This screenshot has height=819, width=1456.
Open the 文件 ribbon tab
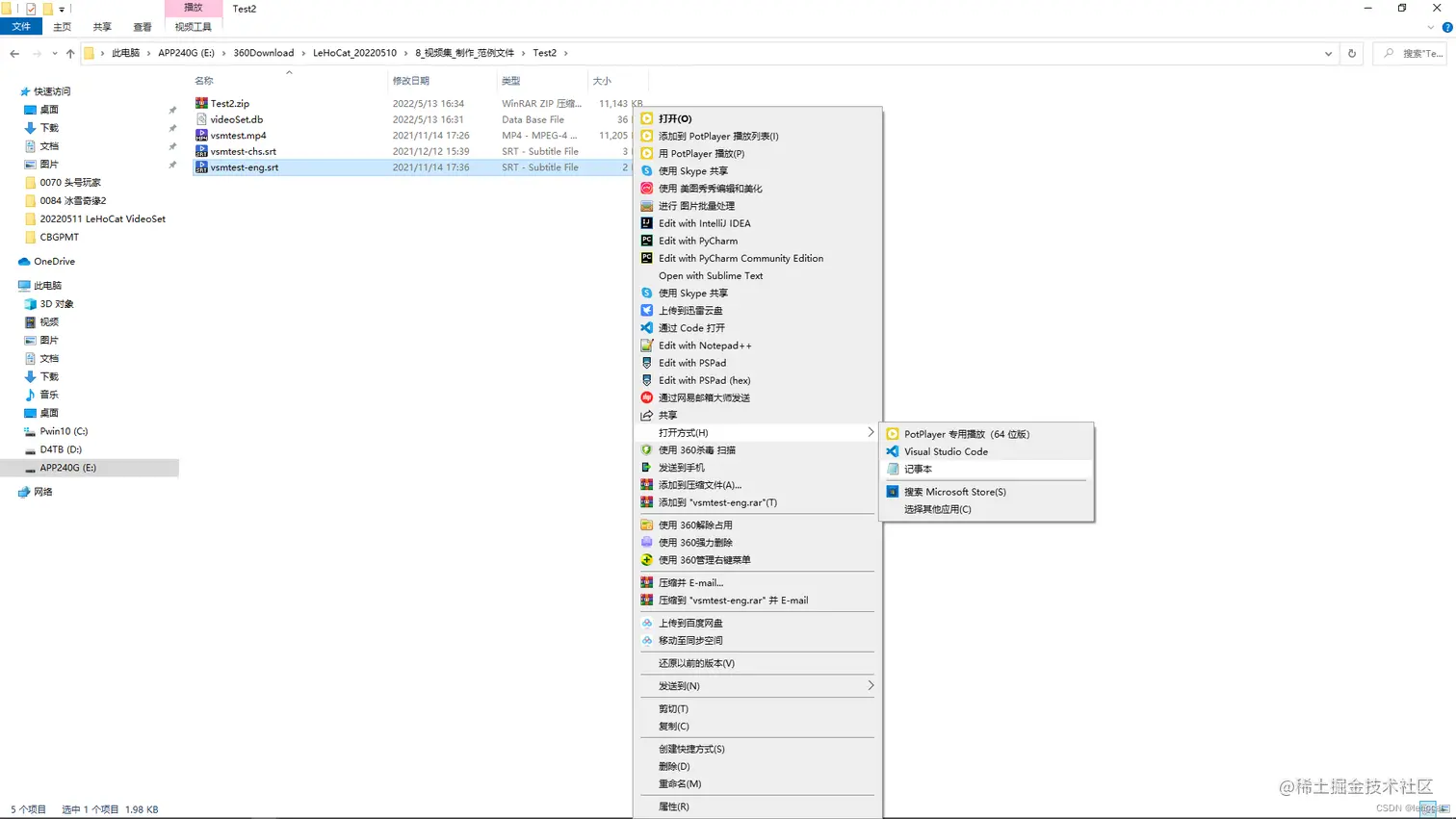click(x=21, y=27)
